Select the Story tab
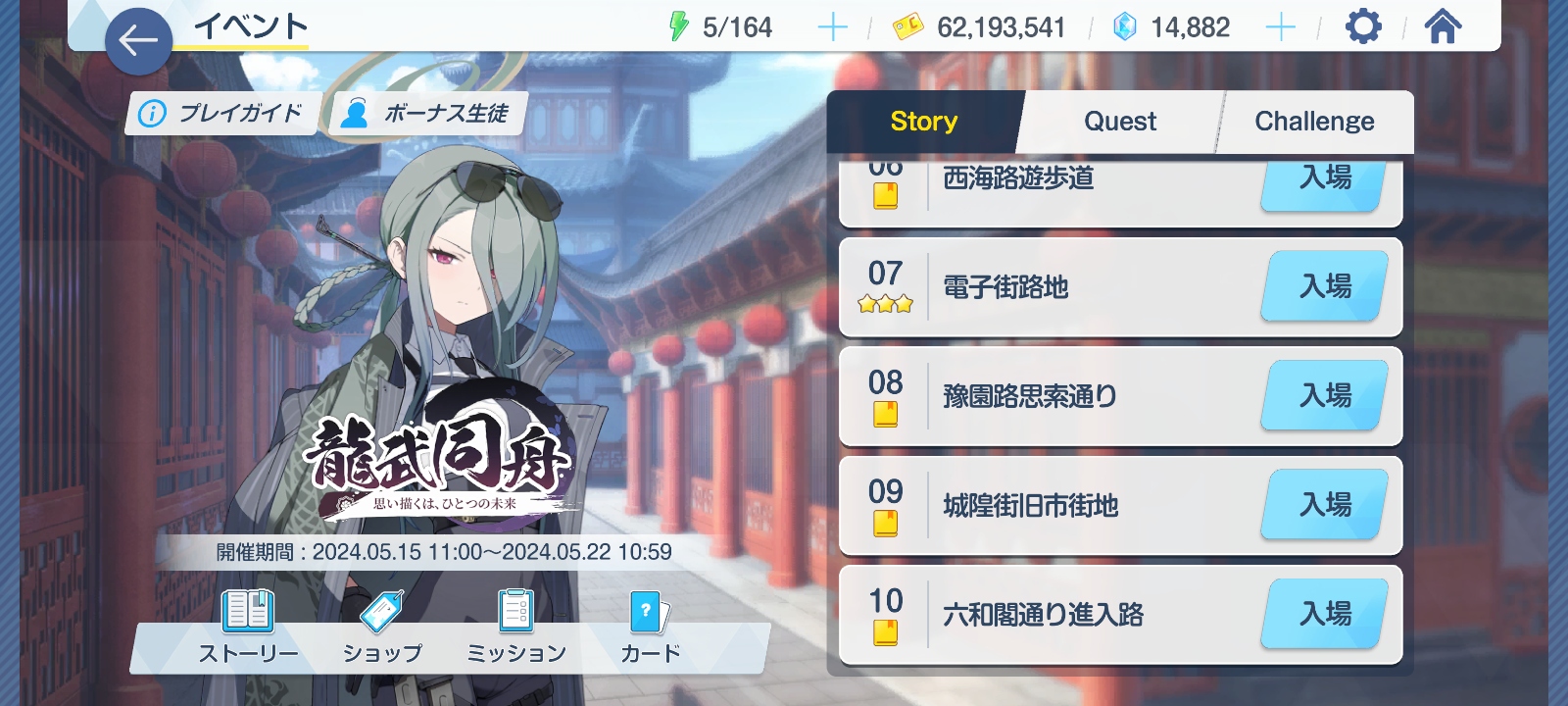The width and height of the screenshot is (1568, 706). [924, 122]
